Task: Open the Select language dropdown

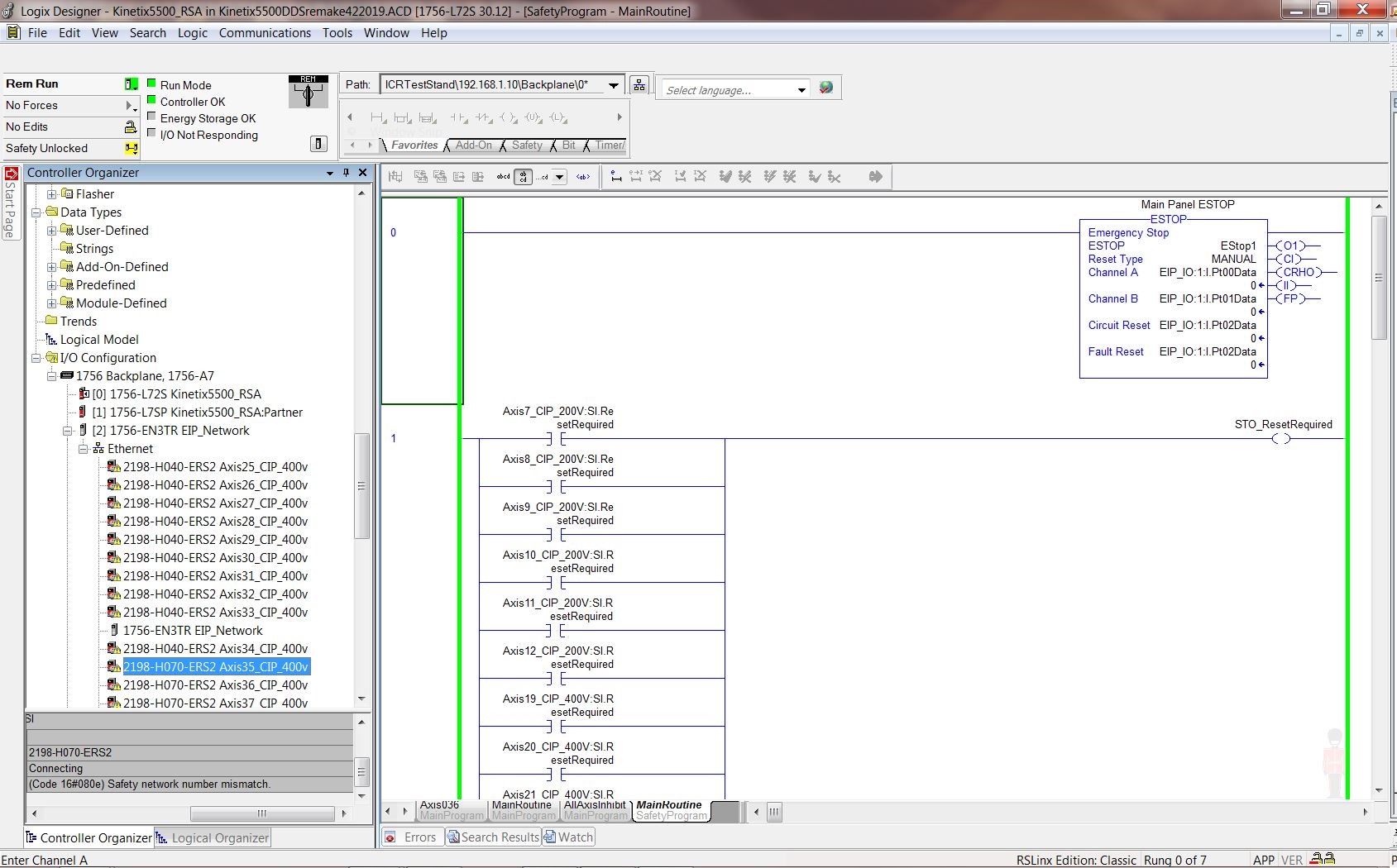Action: pos(801,89)
